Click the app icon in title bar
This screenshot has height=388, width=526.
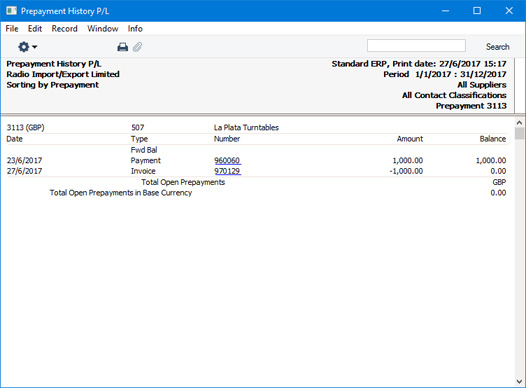coord(11,11)
